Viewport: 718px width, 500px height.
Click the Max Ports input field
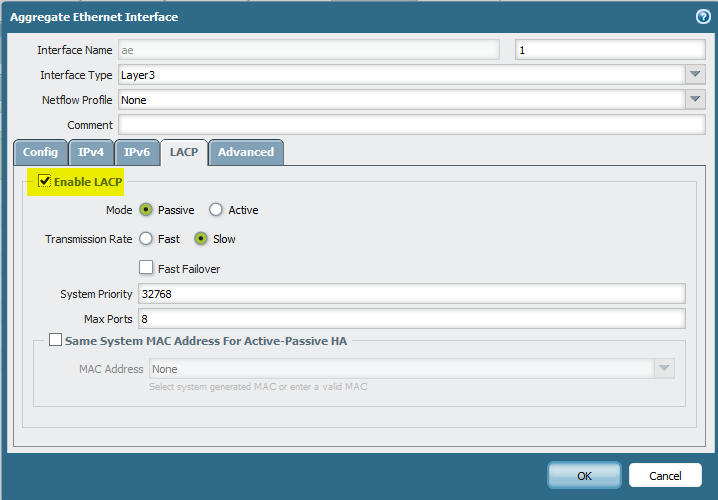(x=410, y=319)
